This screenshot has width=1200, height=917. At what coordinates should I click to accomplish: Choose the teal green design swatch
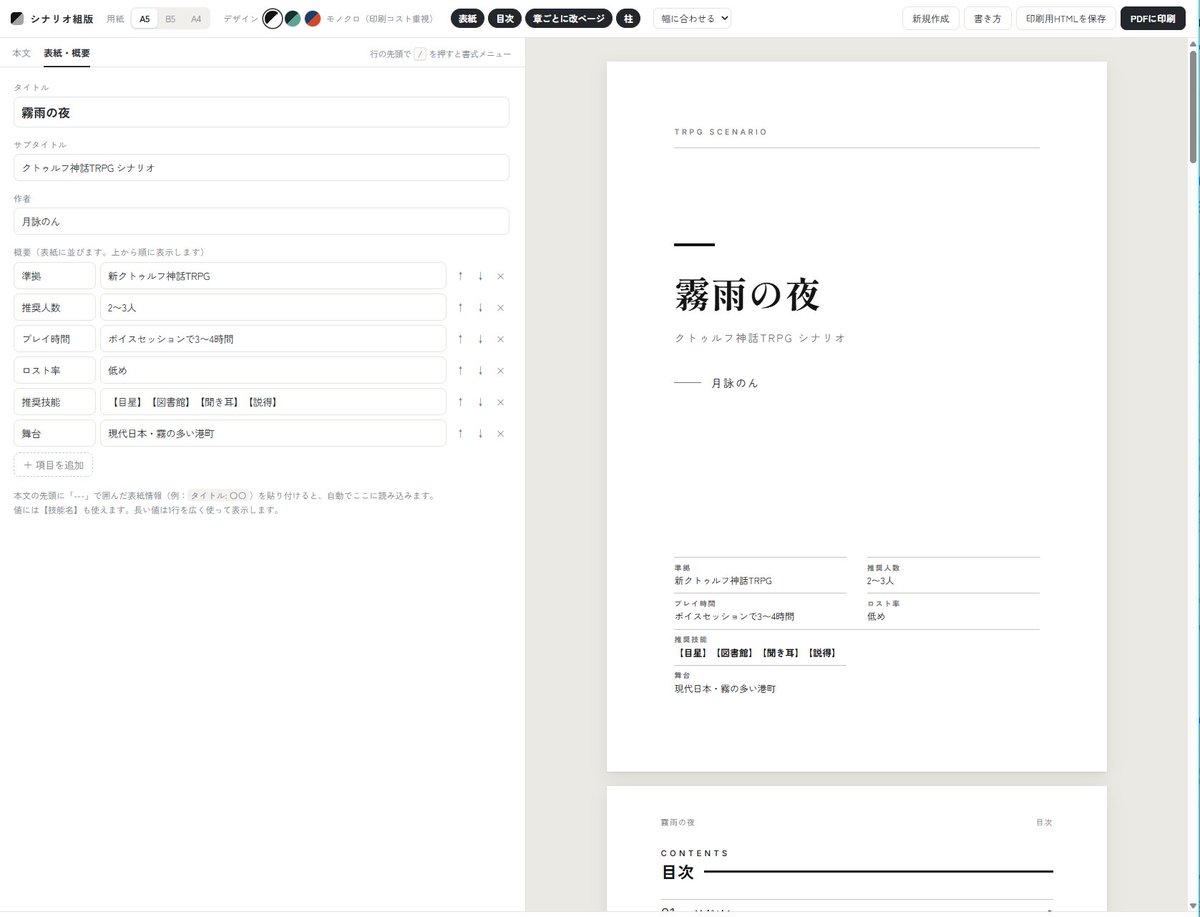click(x=292, y=18)
